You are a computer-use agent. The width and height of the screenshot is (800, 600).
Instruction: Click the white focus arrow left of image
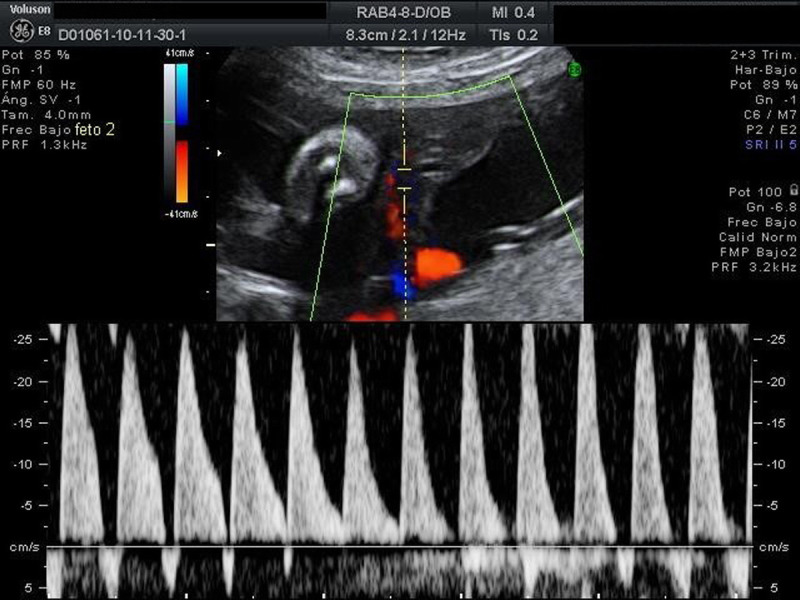220,153
